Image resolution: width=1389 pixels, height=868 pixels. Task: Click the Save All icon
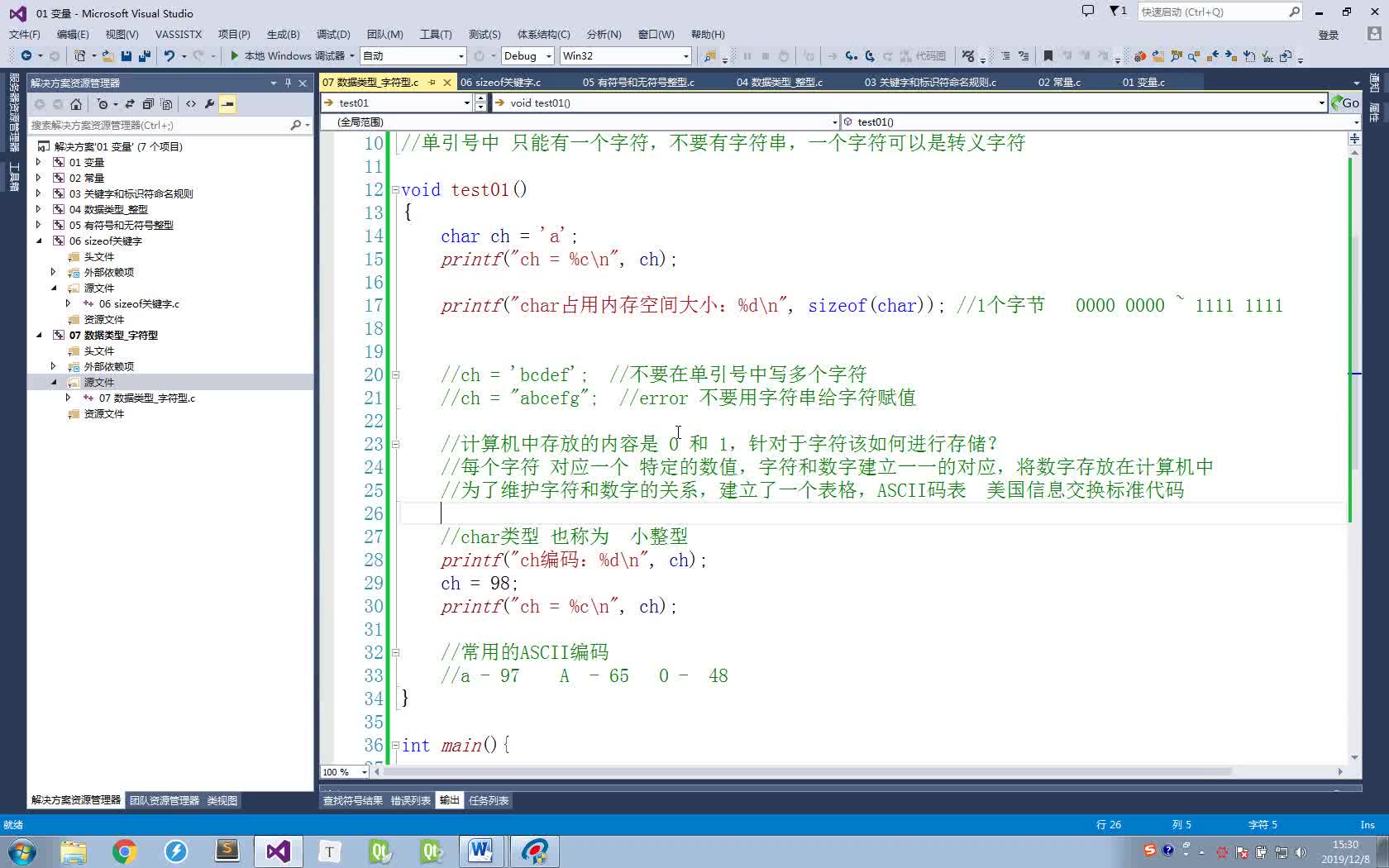coord(145,55)
